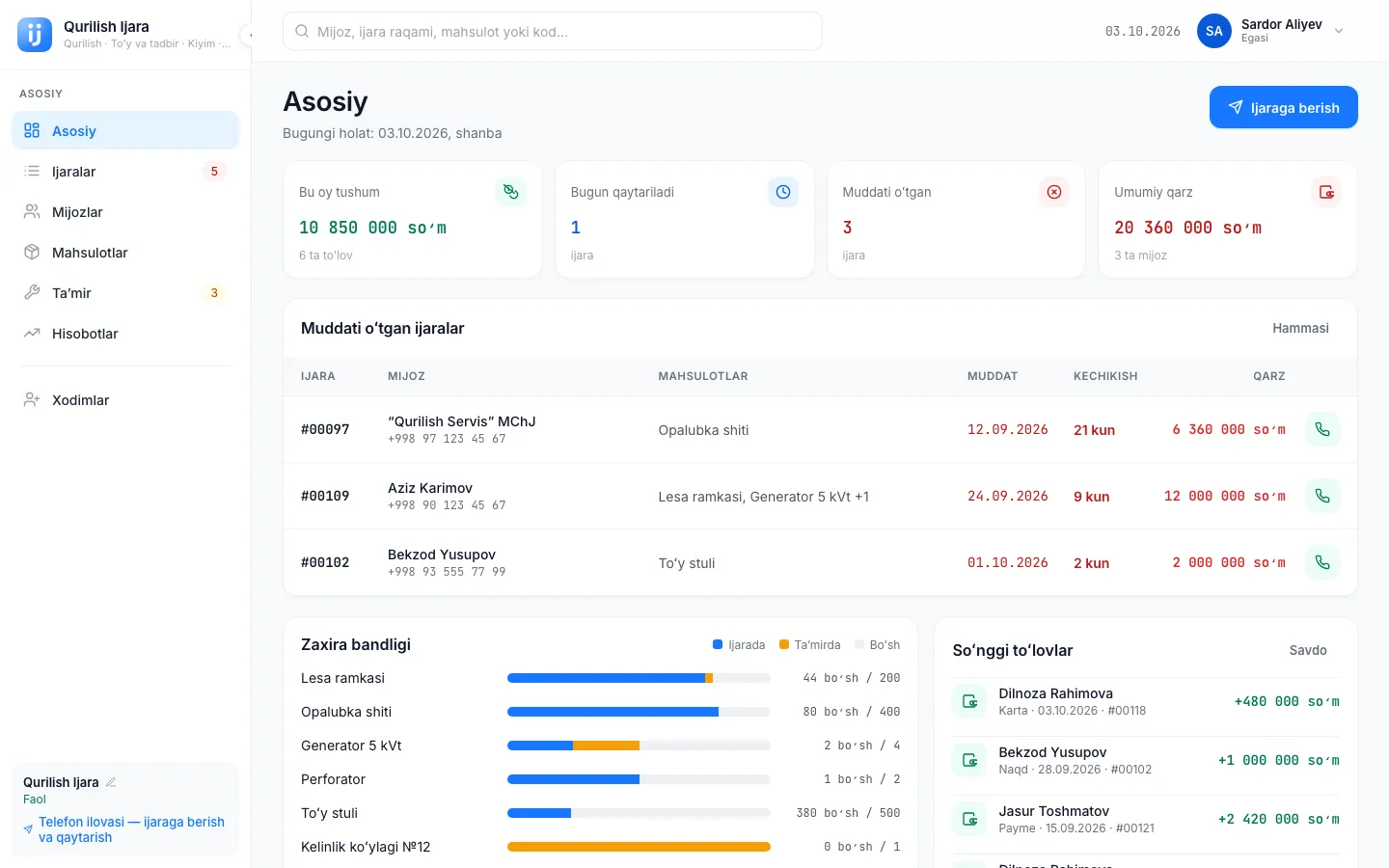Open rental #00102 row
This screenshot has width=1389, height=868.
820,562
